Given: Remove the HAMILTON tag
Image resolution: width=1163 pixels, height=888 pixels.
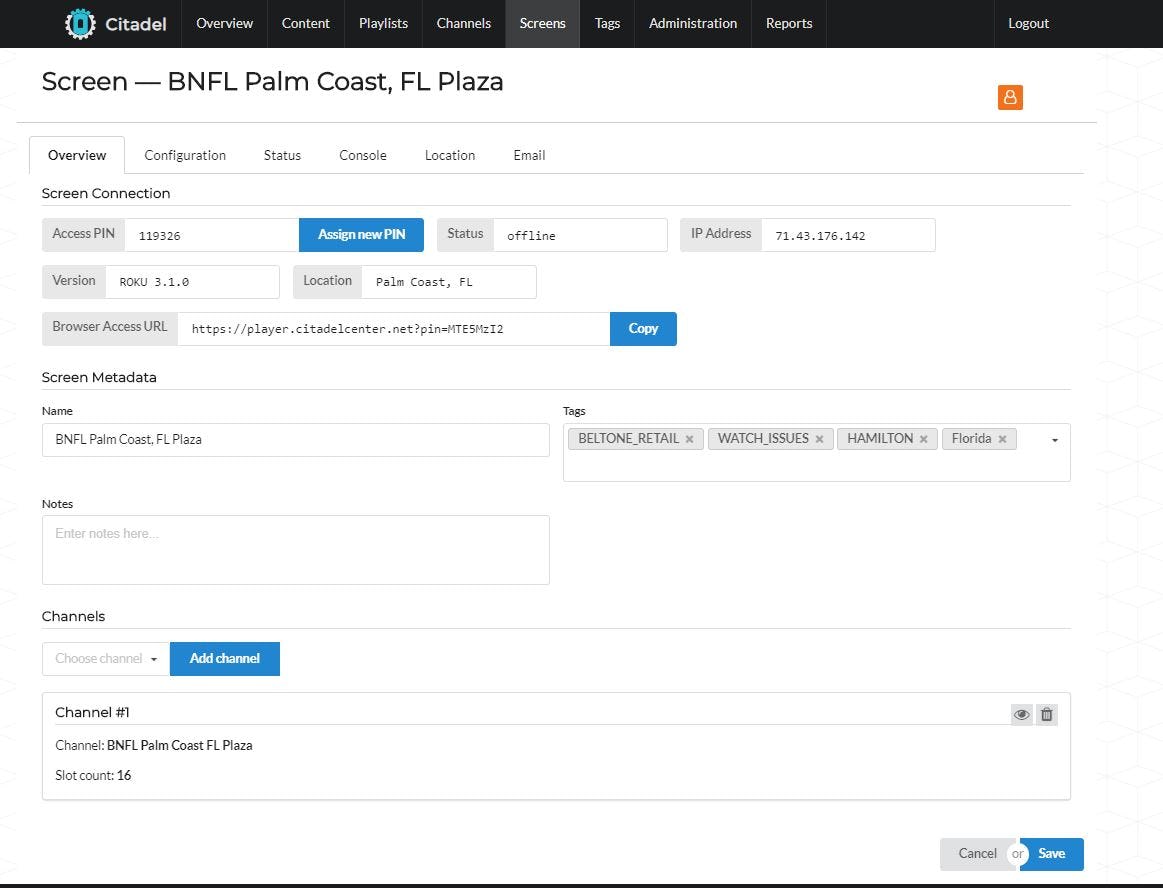Looking at the screenshot, I should pos(922,438).
